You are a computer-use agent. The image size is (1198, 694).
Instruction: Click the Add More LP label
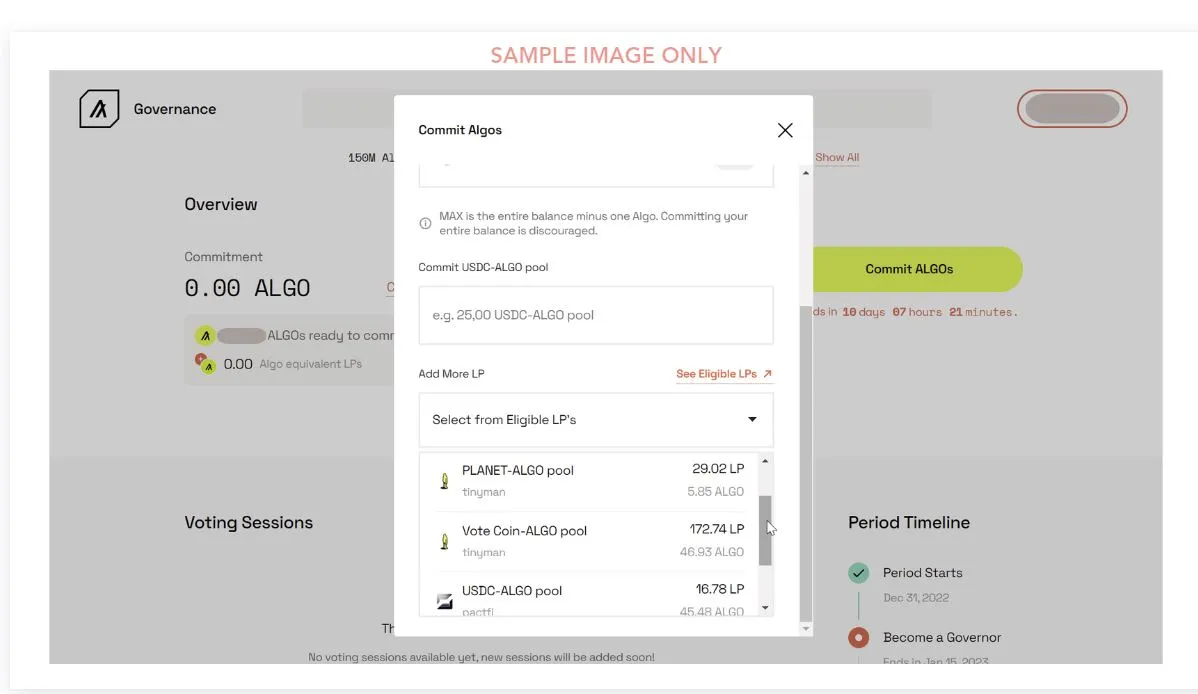click(451, 374)
